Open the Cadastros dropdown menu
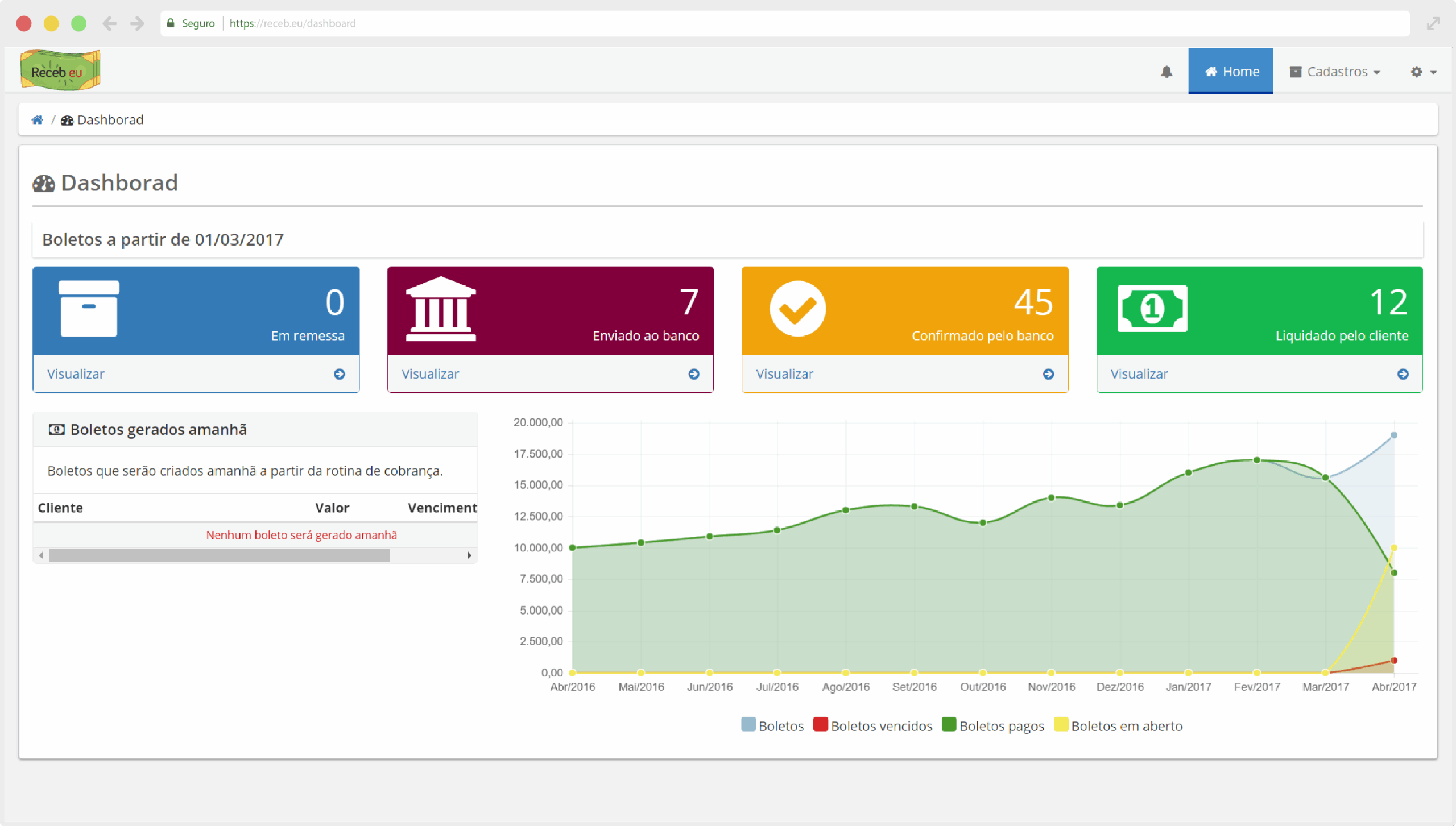This screenshot has width=1456, height=826. pyautogui.click(x=1334, y=72)
